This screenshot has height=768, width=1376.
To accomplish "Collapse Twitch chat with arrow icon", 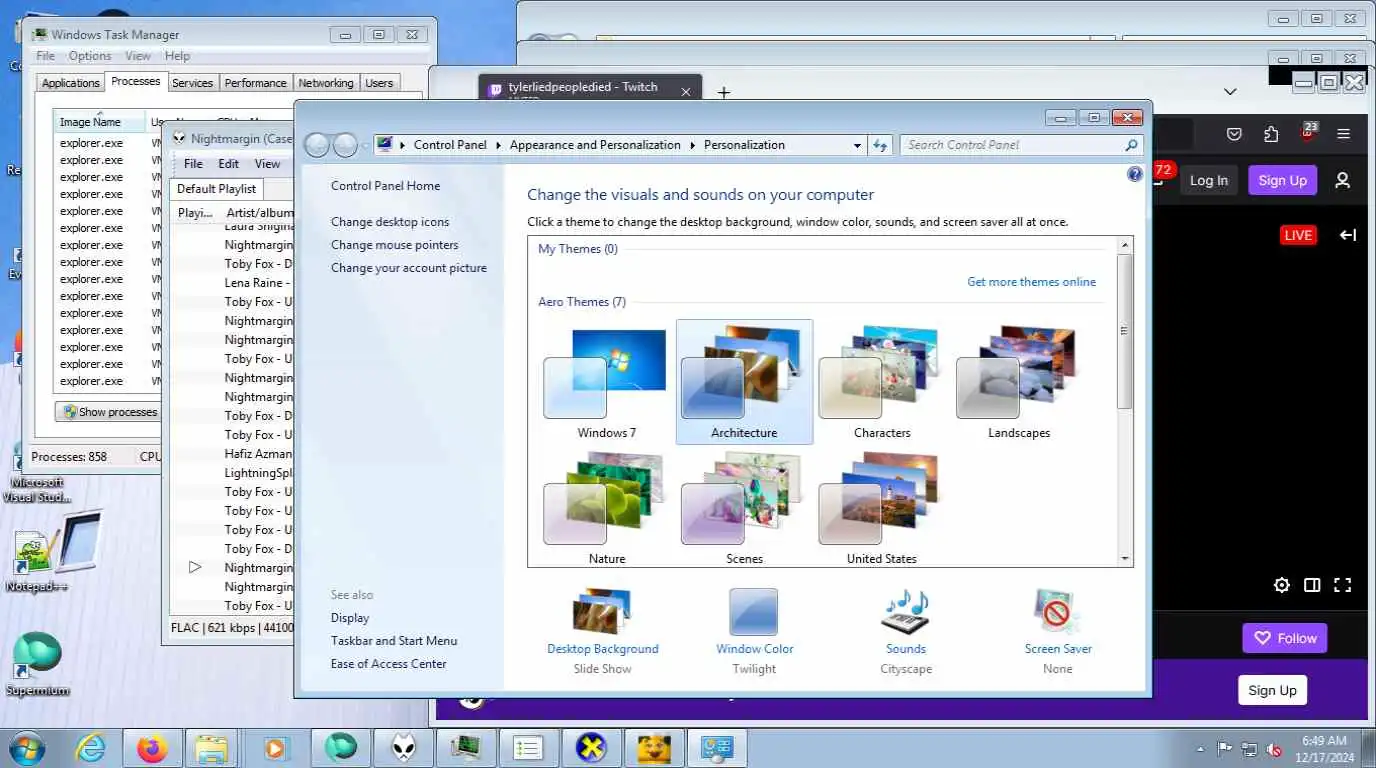I will pyautogui.click(x=1348, y=235).
